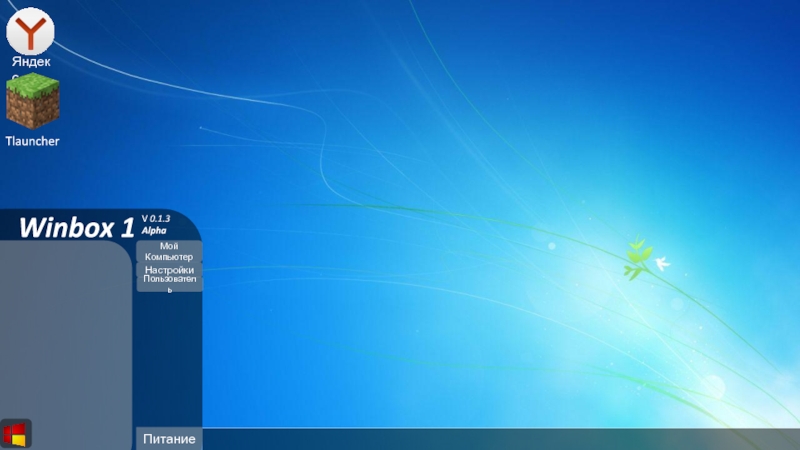The image size is (800, 450).
Task: Select the Tlauncher text label
Action: (x=32, y=142)
